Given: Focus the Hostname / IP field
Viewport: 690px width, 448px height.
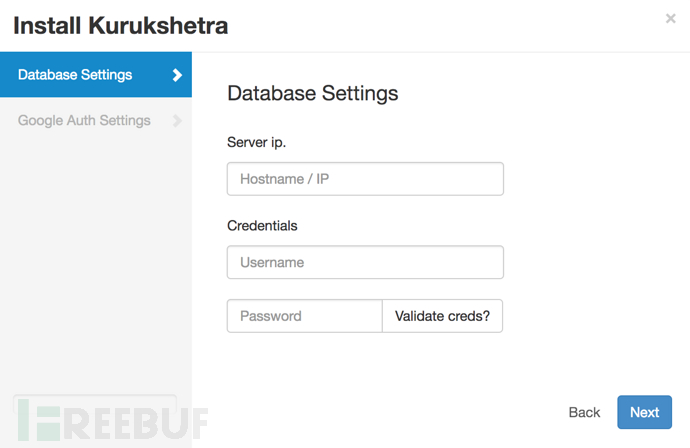Looking at the screenshot, I should pos(365,179).
